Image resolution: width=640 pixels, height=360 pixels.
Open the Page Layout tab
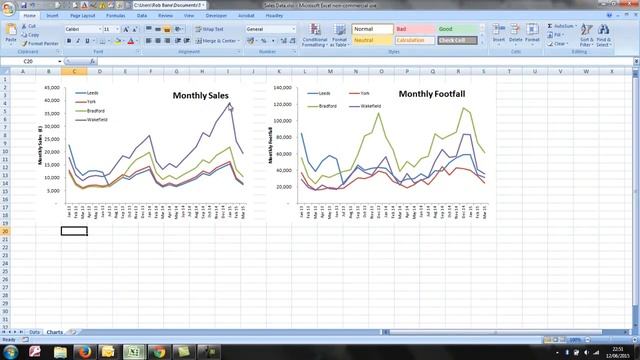[x=82, y=16]
